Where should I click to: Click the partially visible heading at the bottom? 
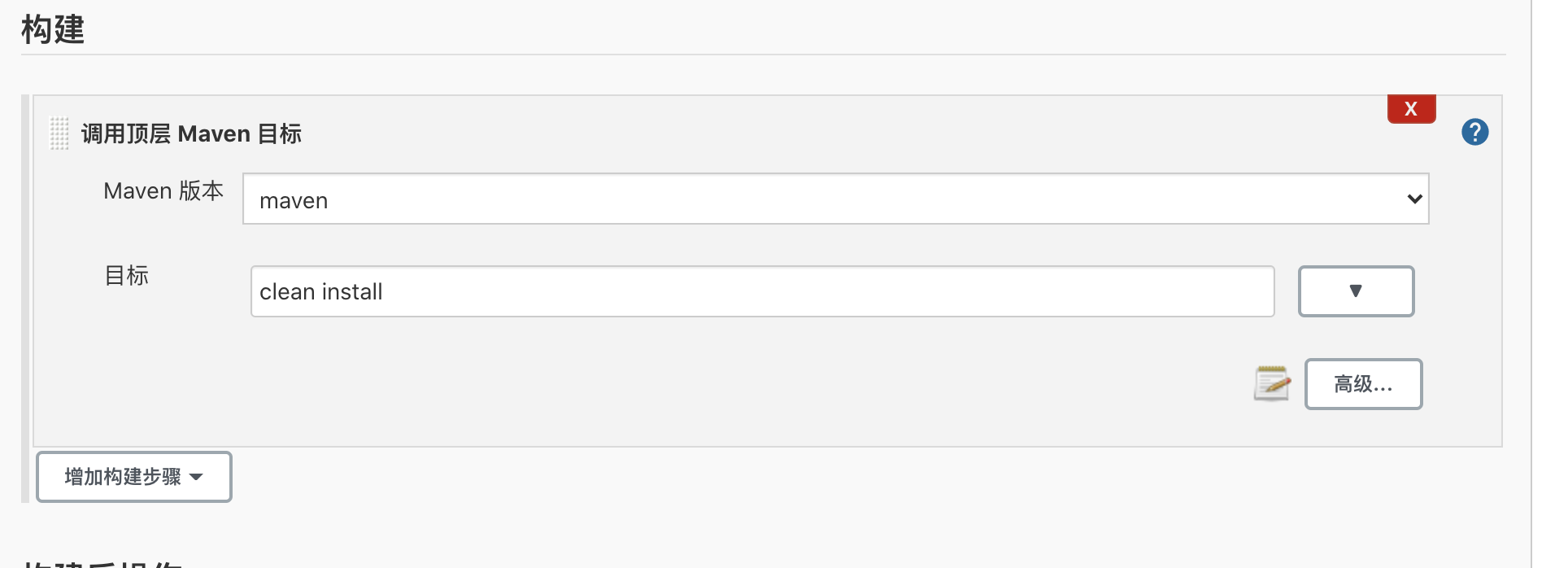[102, 562]
